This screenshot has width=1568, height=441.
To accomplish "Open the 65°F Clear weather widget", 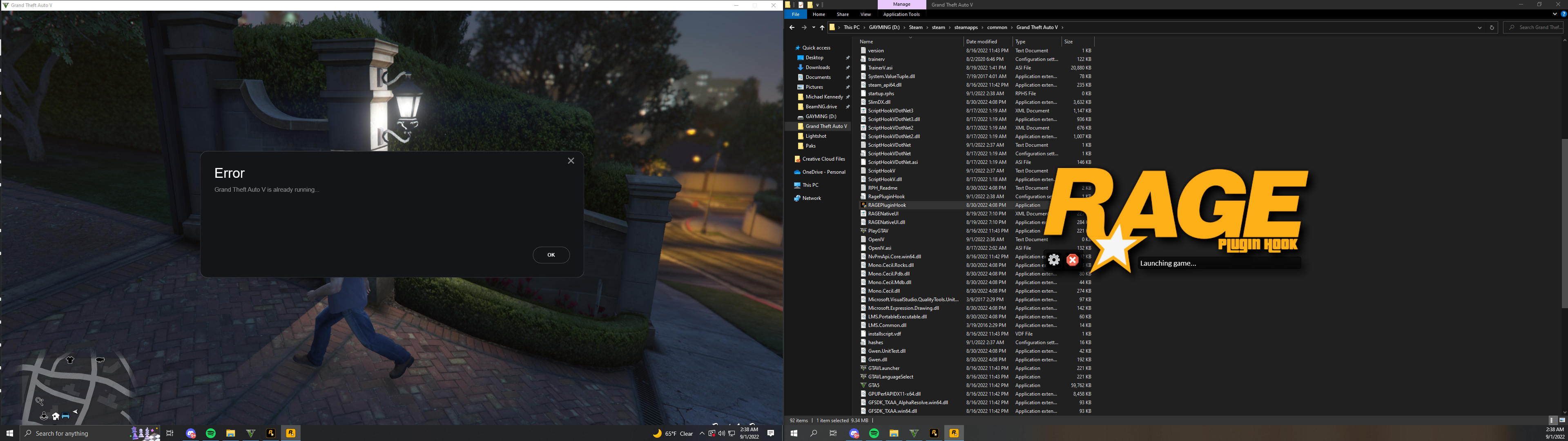I will 673,434.
